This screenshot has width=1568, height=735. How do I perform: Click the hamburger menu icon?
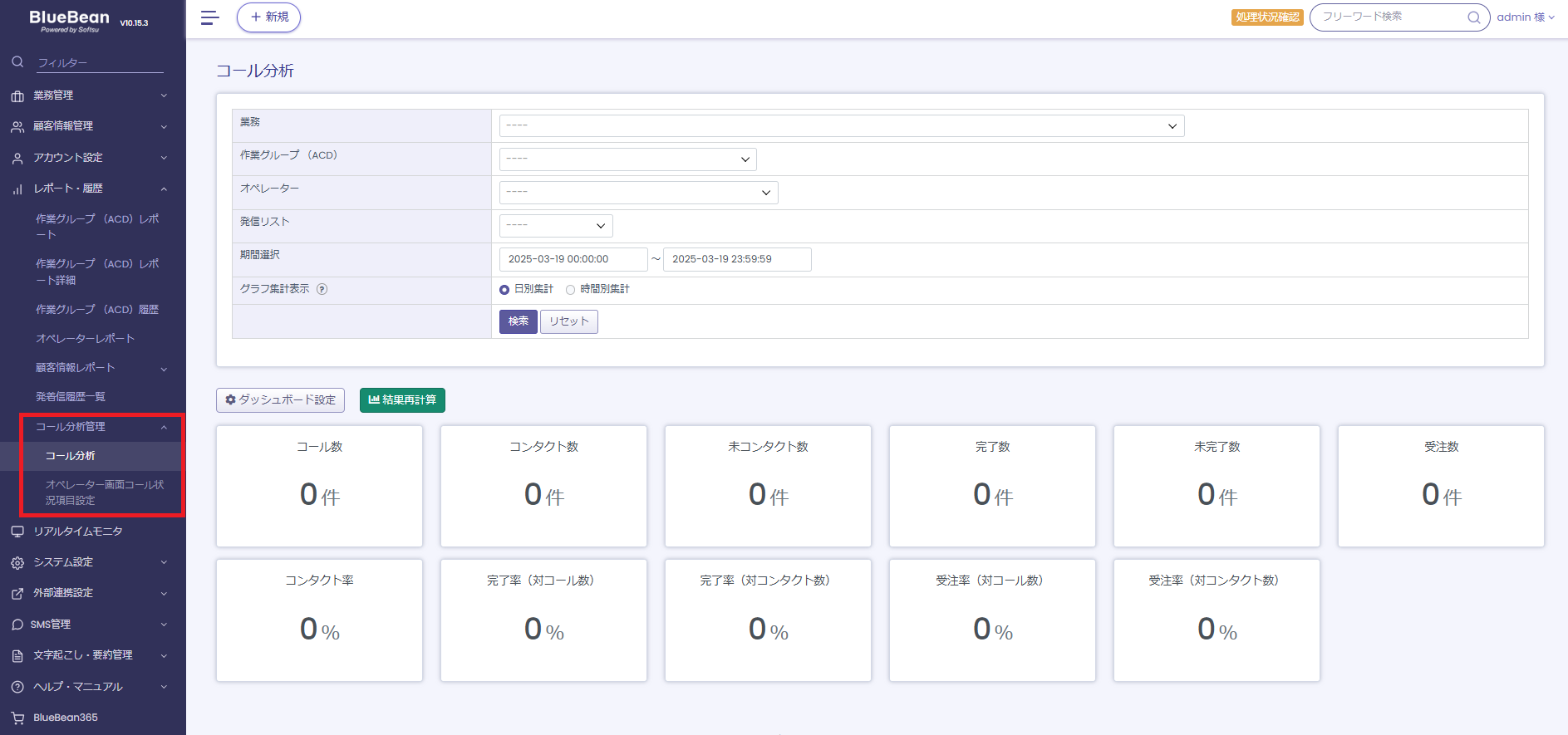(209, 17)
